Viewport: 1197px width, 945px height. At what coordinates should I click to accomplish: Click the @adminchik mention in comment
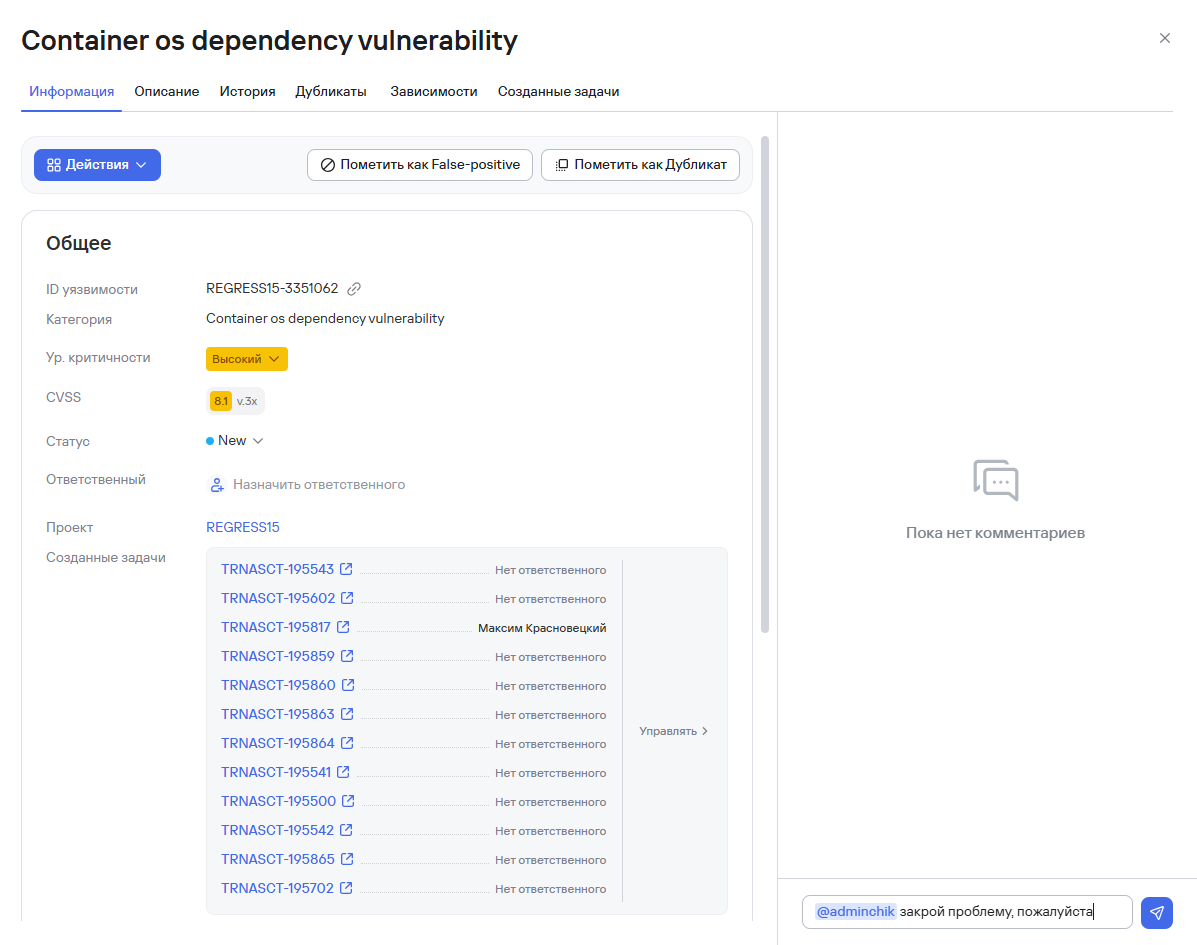[855, 911]
